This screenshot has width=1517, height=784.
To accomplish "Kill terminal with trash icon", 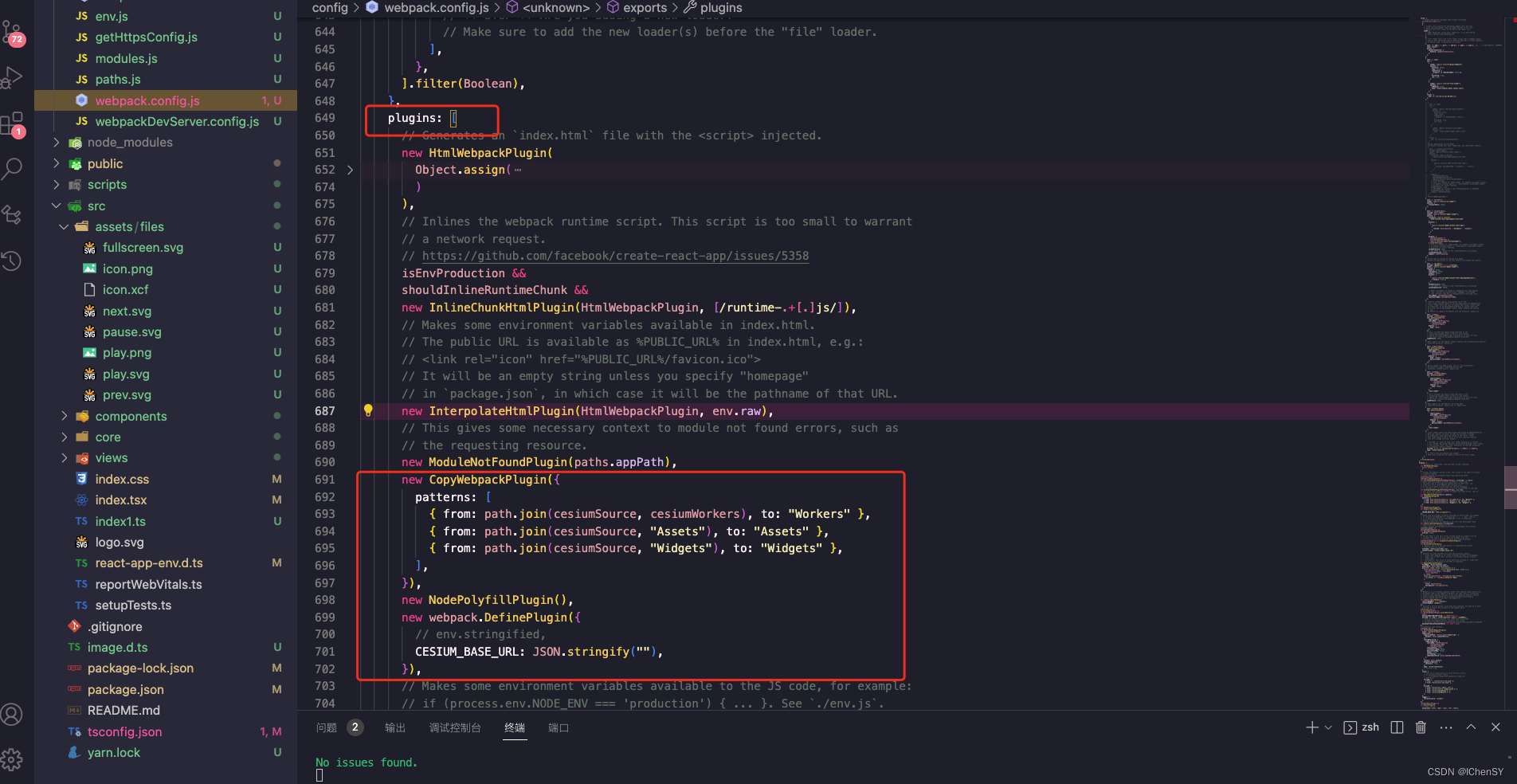I will [1421, 727].
